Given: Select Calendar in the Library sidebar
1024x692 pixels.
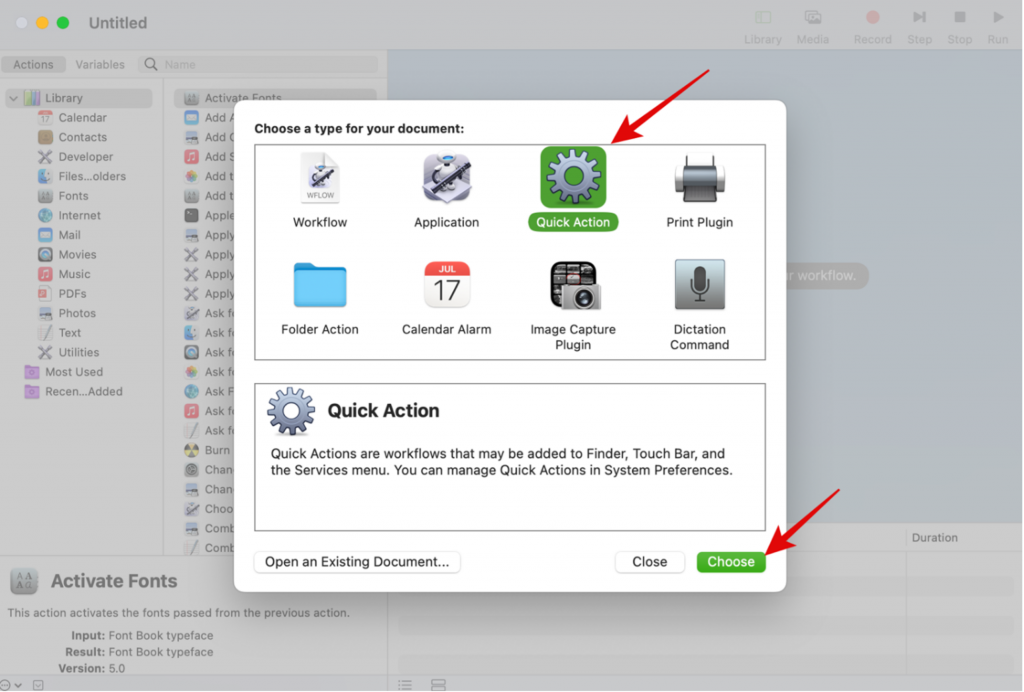Looking at the screenshot, I should pyautogui.click(x=82, y=118).
